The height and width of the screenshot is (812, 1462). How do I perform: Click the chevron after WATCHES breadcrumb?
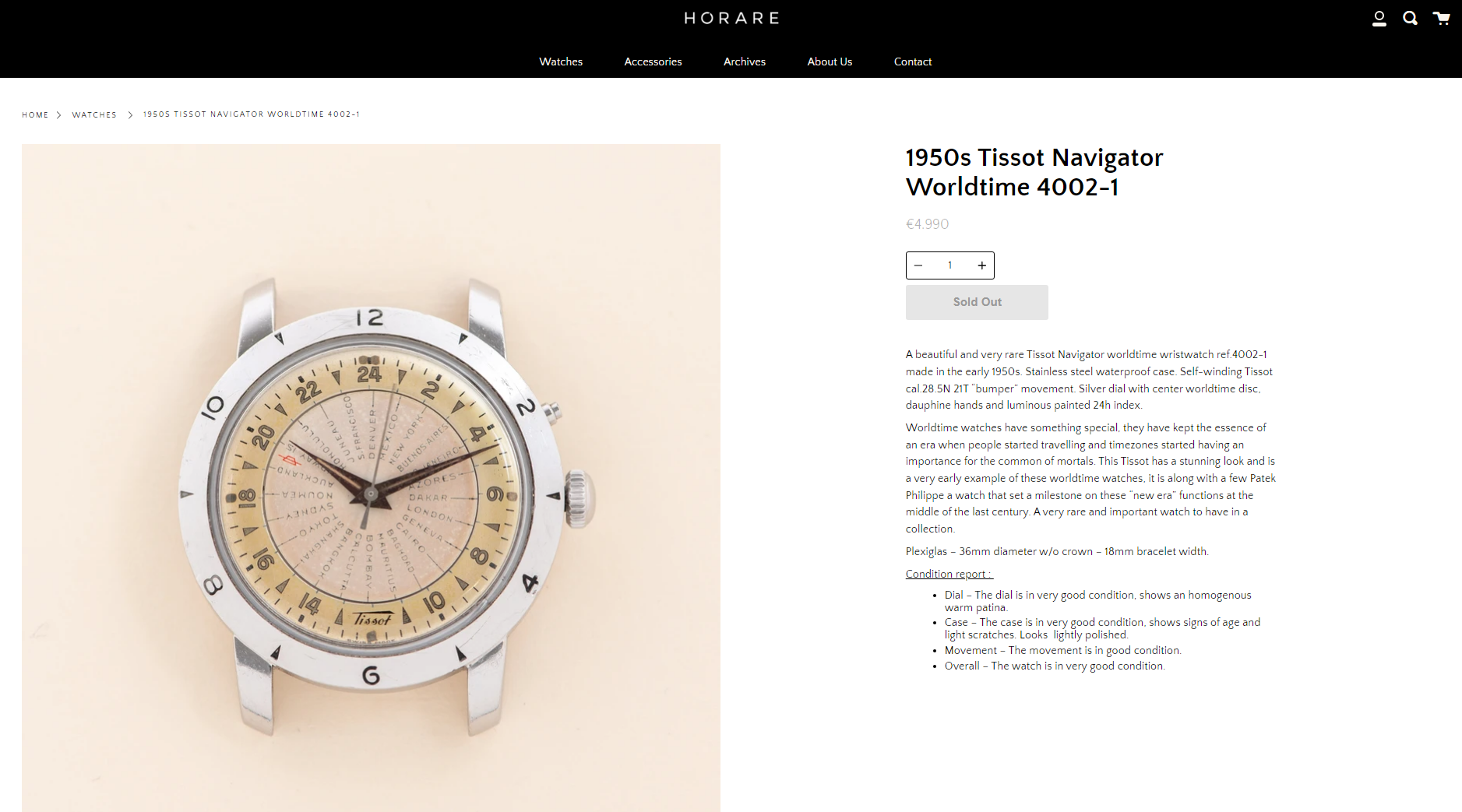point(130,115)
